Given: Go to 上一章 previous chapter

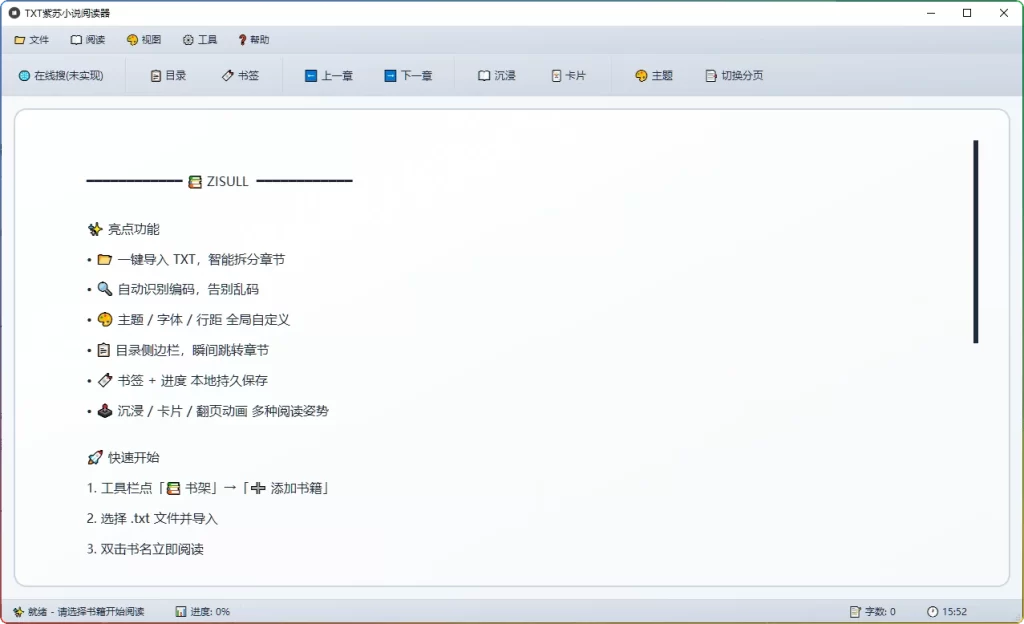Looking at the screenshot, I should click(329, 74).
